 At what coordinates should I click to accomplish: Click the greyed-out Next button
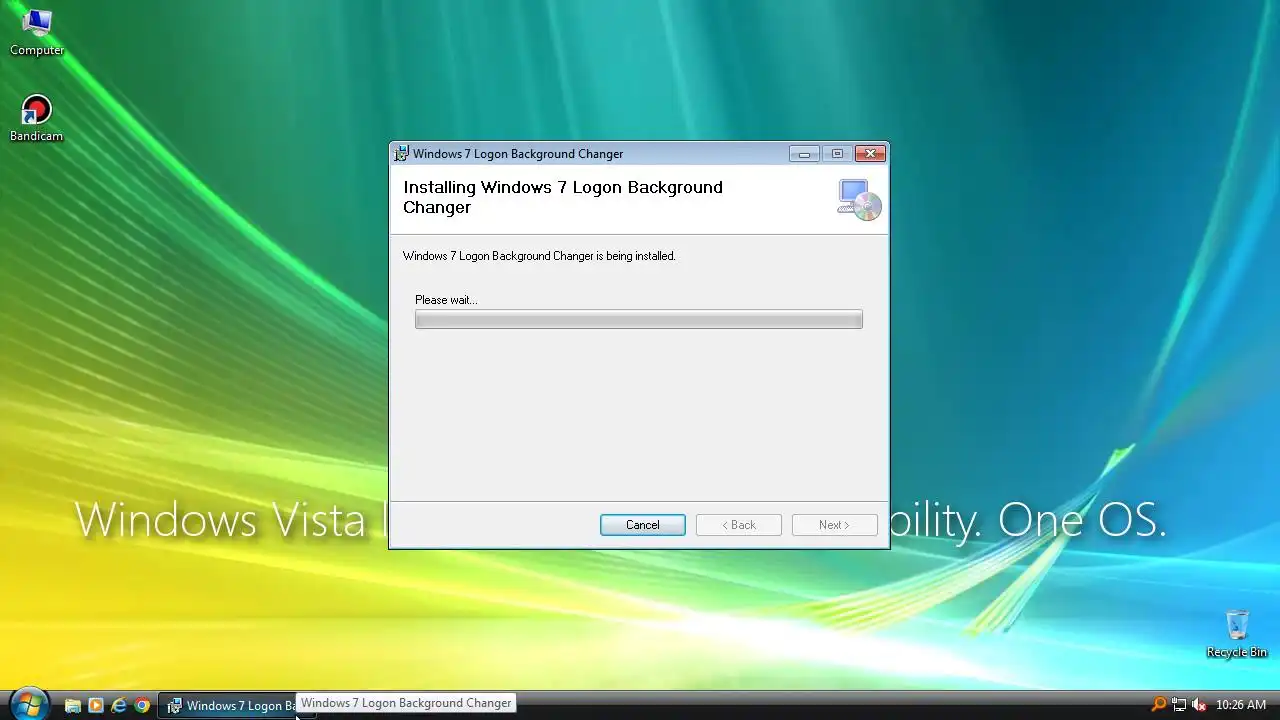tap(834, 525)
